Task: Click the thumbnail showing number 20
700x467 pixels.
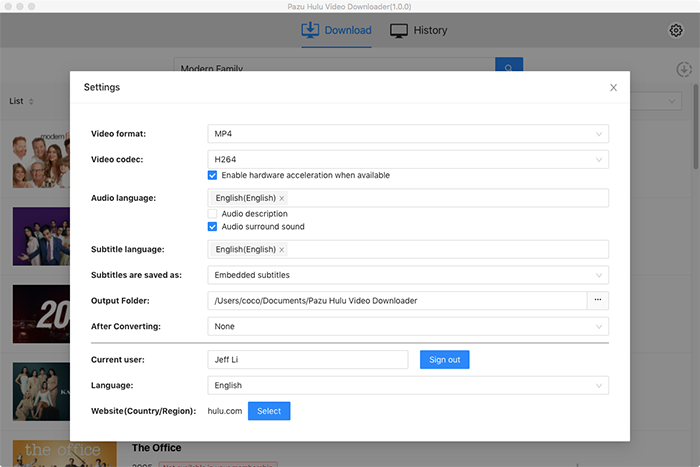Action: tap(41, 314)
